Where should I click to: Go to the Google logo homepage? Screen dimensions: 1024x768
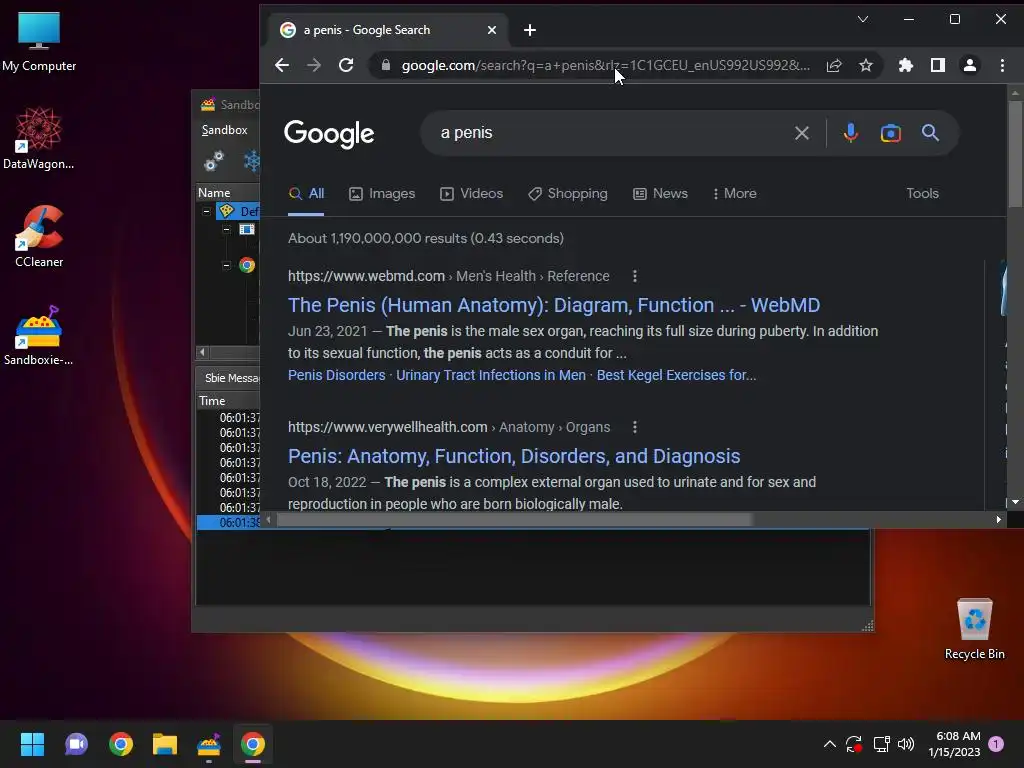(329, 134)
